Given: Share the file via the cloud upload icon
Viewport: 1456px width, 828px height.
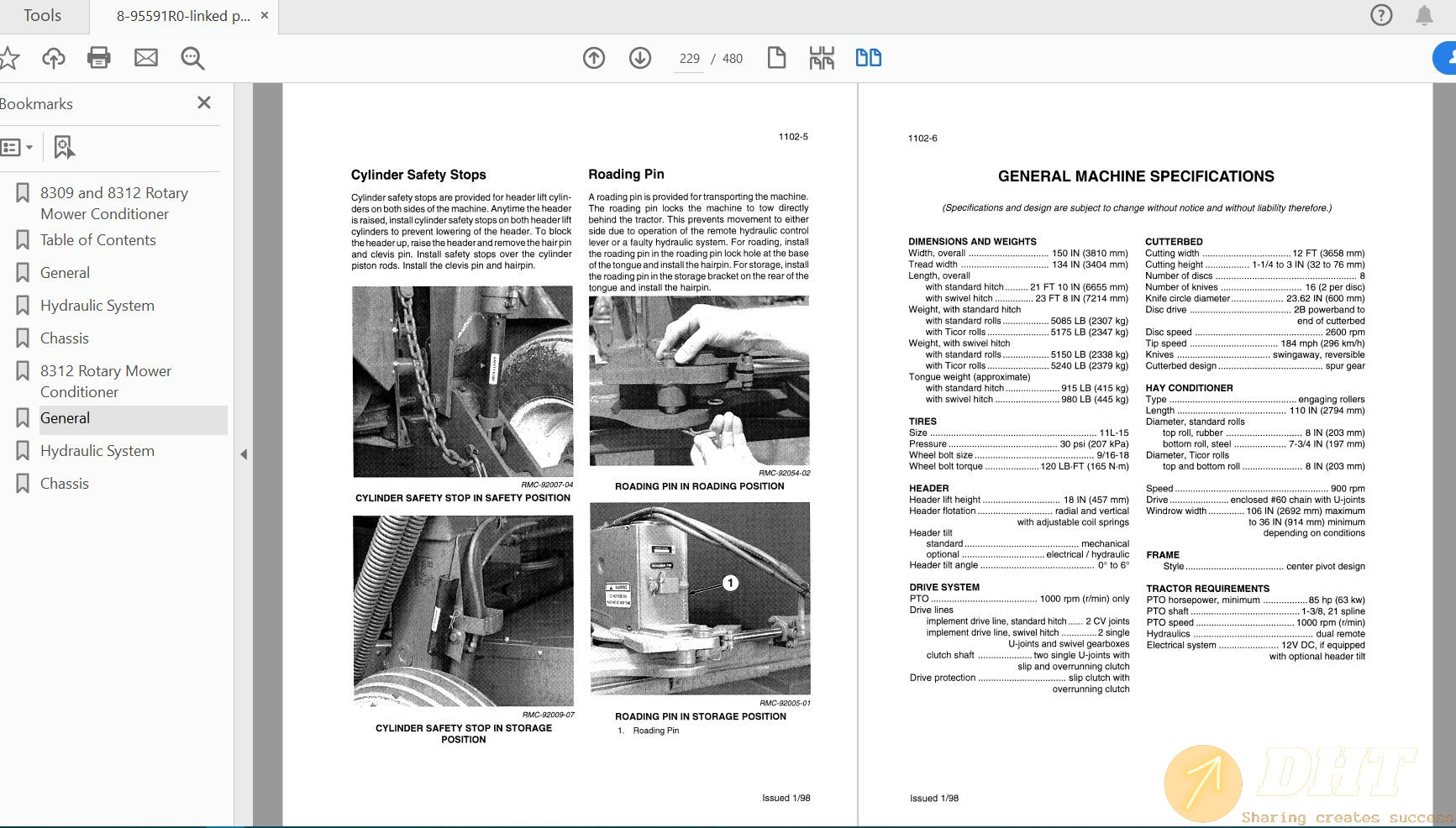Looking at the screenshot, I should pyautogui.click(x=53, y=58).
